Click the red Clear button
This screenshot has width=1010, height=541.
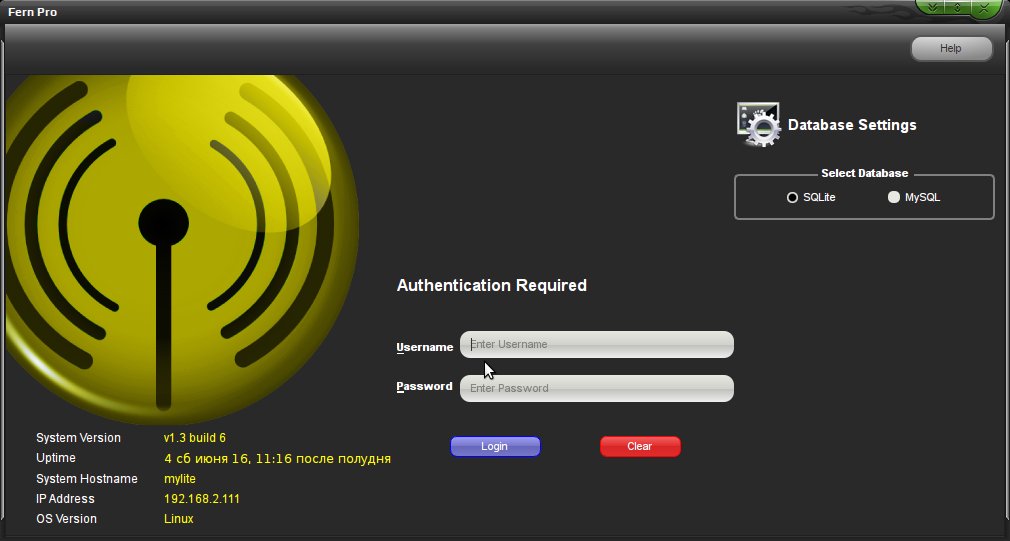click(640, 446)
